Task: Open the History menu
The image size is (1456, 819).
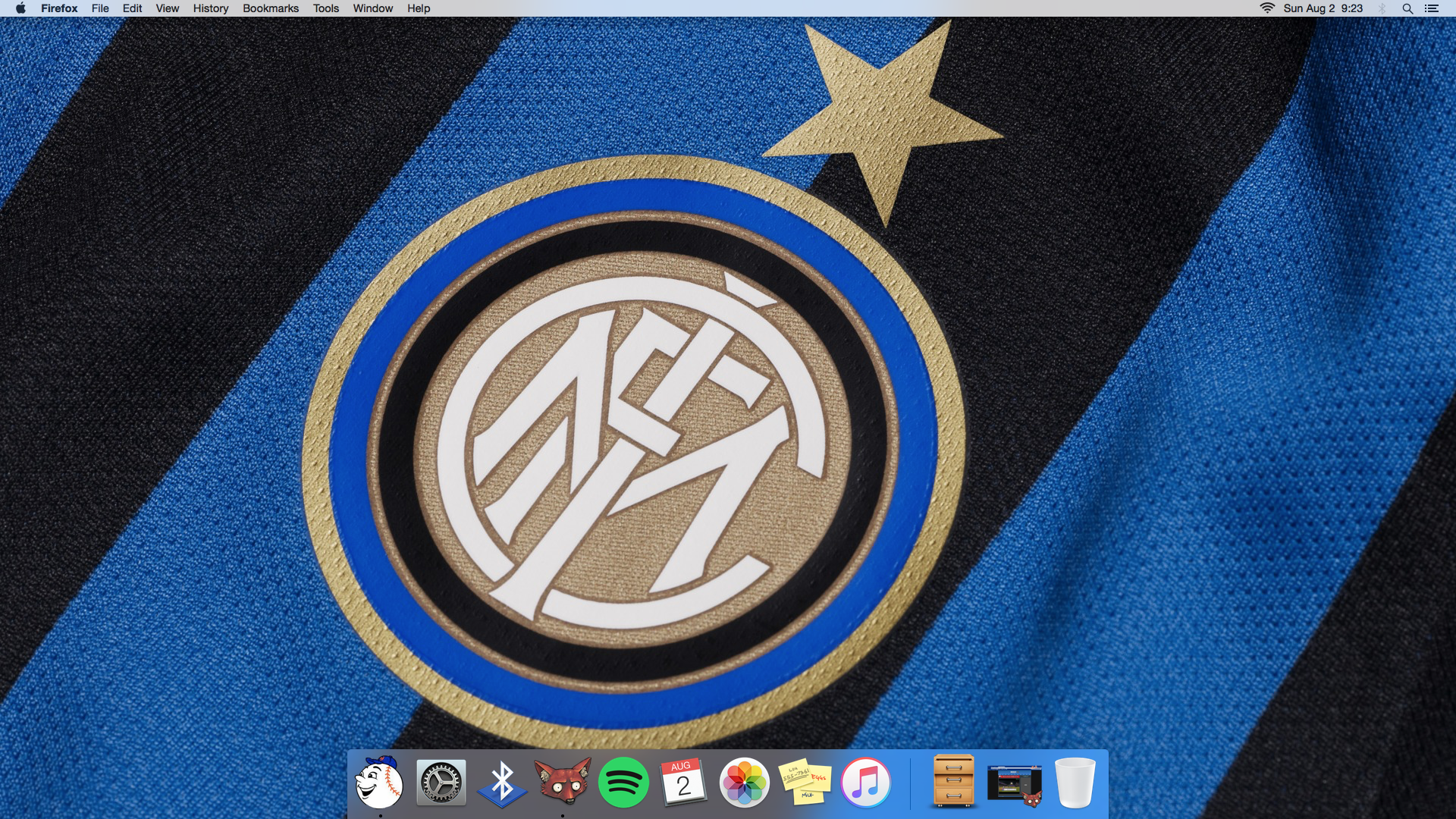Action: [x=210, y=8]
